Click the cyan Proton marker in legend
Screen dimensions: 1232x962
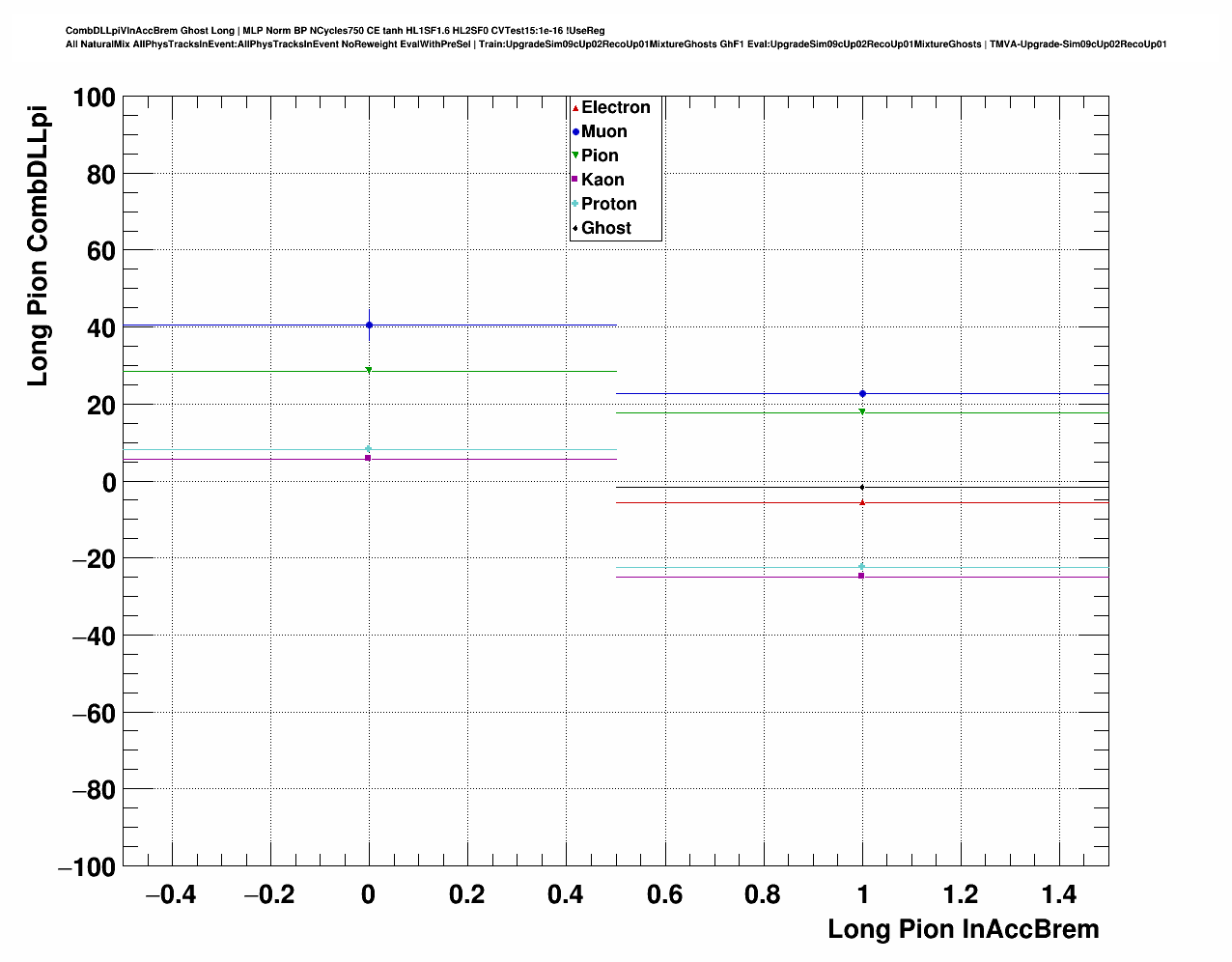click(x=575, y=204)
